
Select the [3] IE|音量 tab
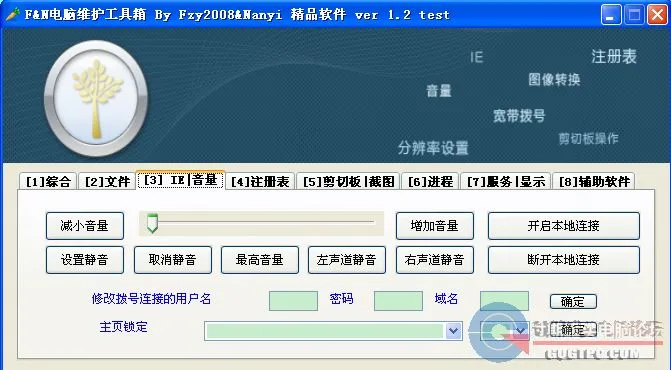pyautogui.click(x=181, y=180)
